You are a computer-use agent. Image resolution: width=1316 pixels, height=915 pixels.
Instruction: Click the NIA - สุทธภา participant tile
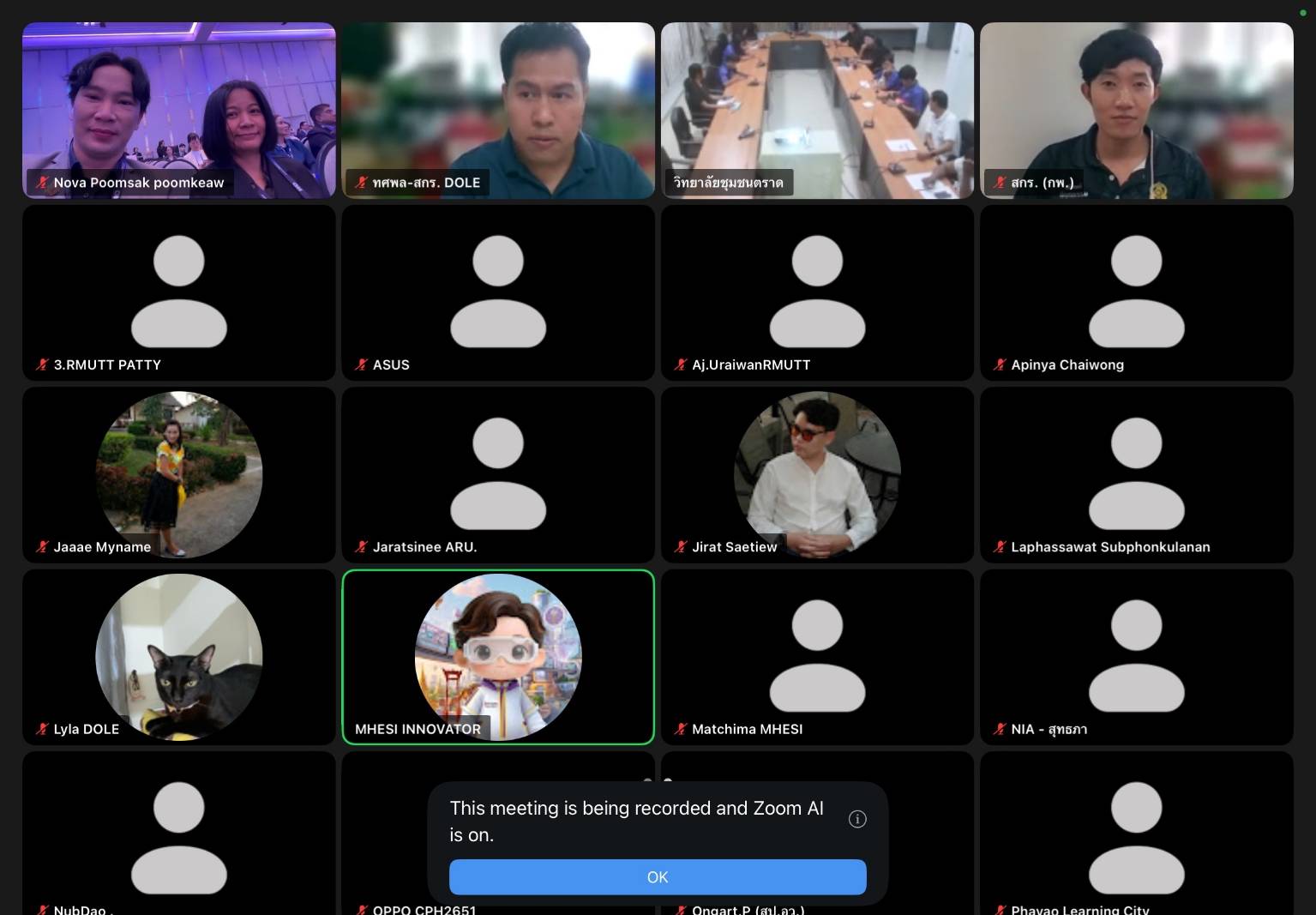click(x=1137, y=657)
